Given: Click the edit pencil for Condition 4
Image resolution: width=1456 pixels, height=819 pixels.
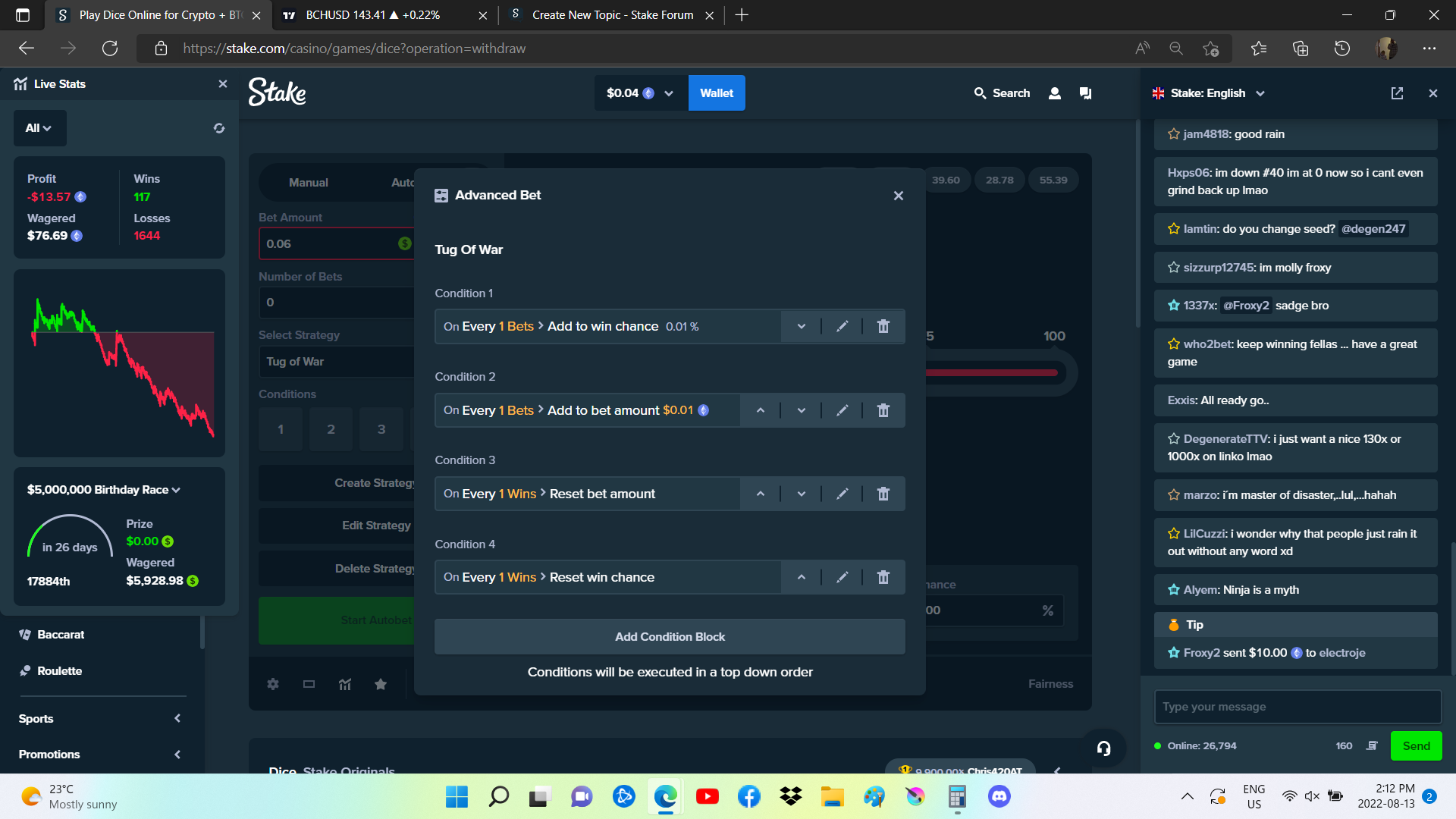Looking at the screenshot, I should (x=842, y=577).
